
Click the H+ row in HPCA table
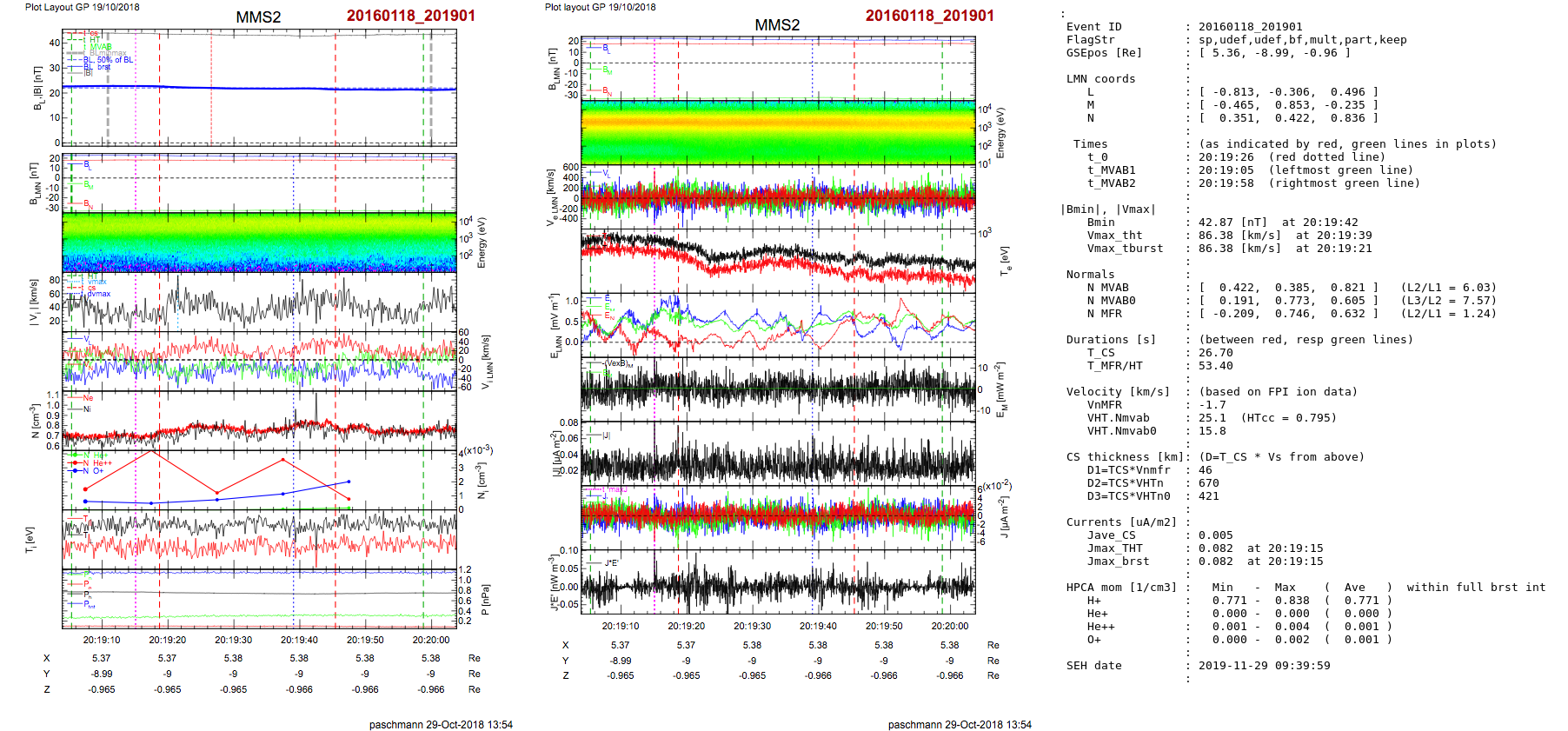coord(1093,601)
